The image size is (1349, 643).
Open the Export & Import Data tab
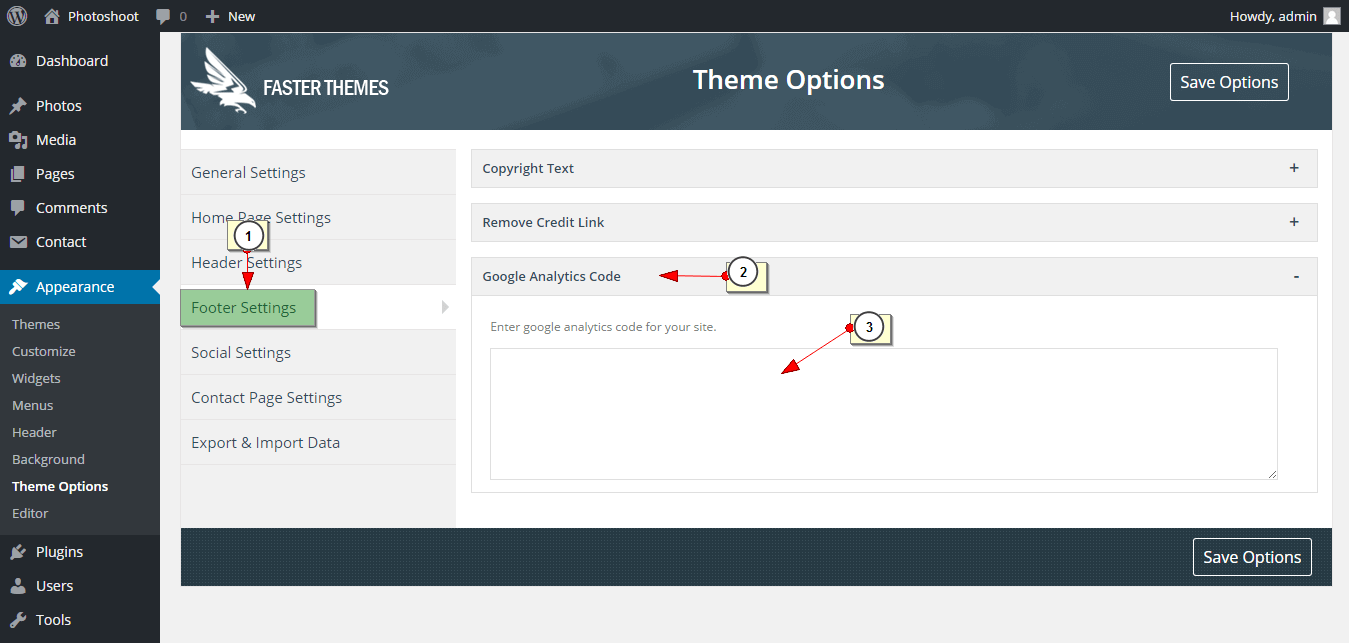pos(318,442)
